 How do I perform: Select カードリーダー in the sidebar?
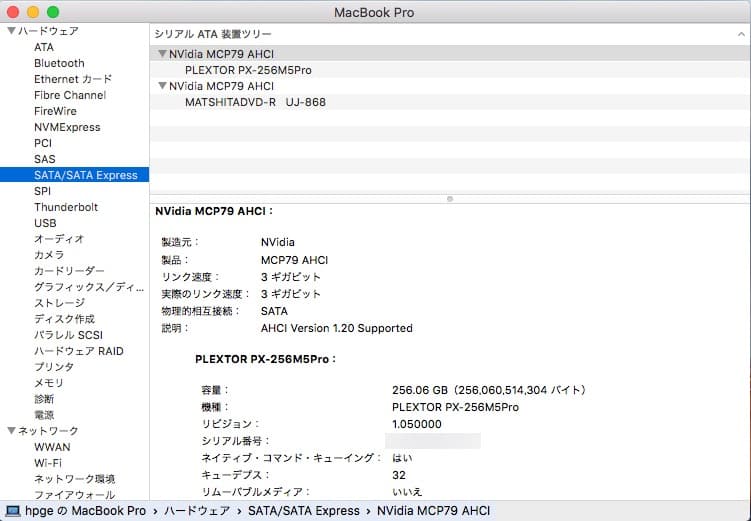(69, 271)
